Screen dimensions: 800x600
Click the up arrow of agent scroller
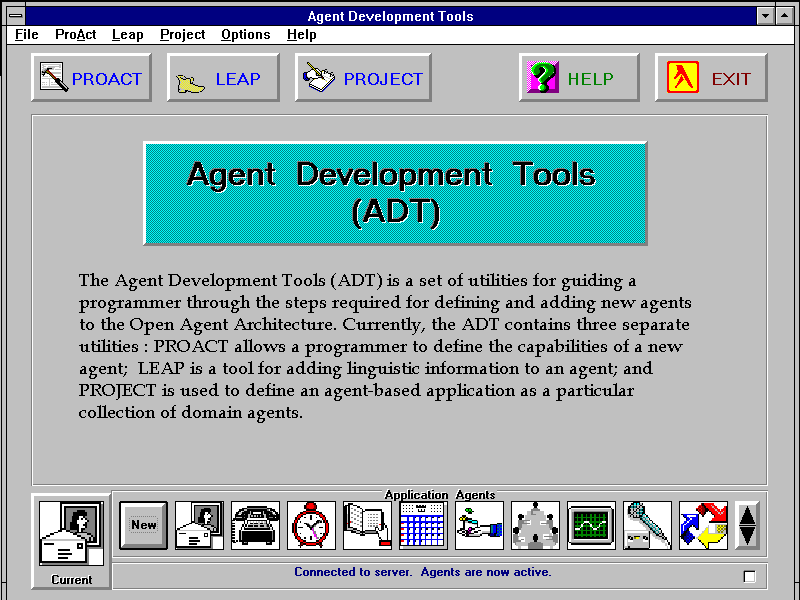tap(747, 515)
